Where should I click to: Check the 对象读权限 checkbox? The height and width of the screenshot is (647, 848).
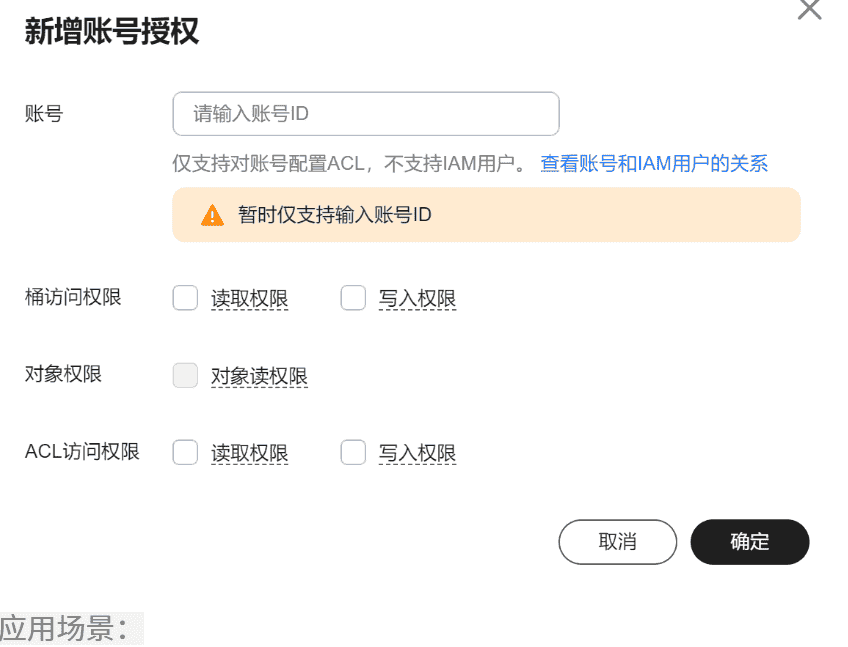coord(185,375)
